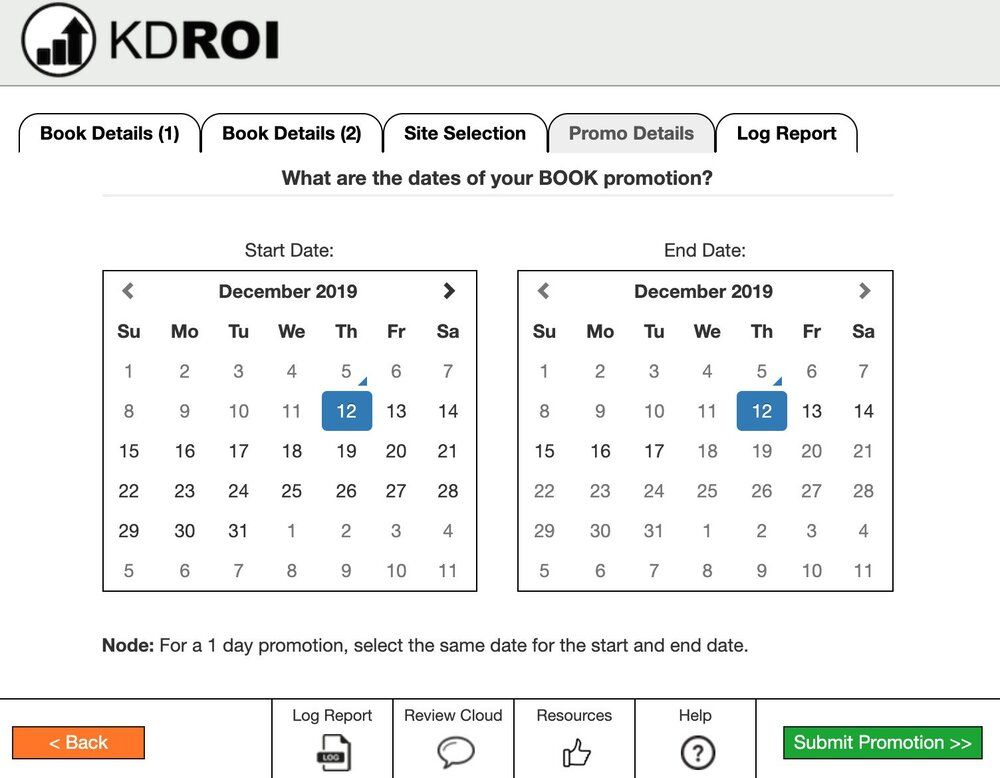Screen dimensions: 1000x778
Task: Open the Review Cloud speech bubble icon
Action: point(455,752)
